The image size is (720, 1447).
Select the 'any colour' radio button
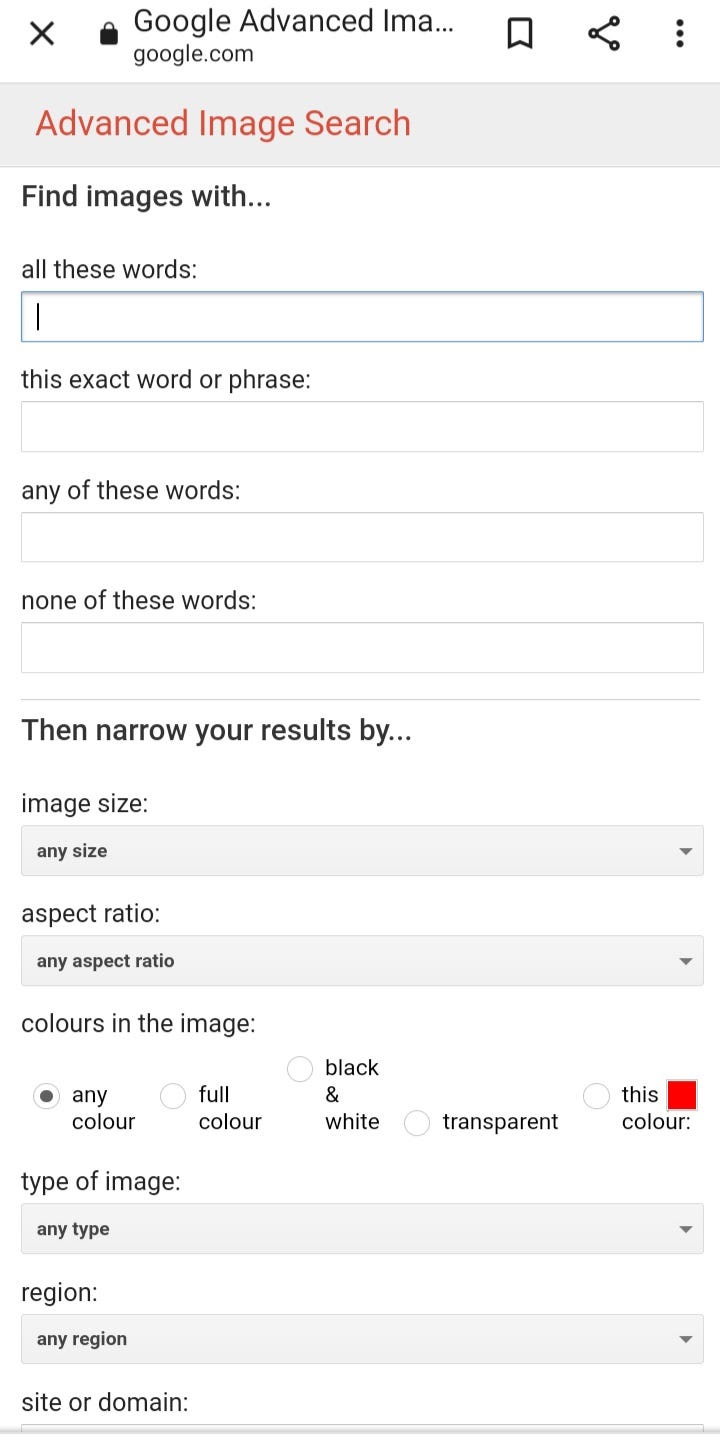pos(46,1096)
